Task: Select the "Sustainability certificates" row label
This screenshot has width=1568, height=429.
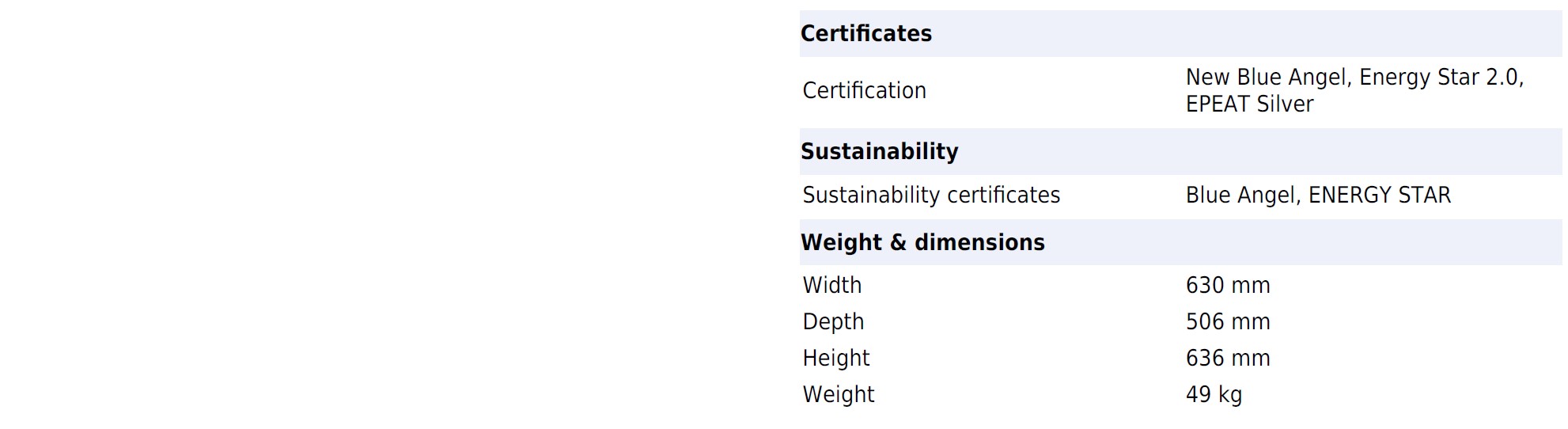Action: pos(930,195)
